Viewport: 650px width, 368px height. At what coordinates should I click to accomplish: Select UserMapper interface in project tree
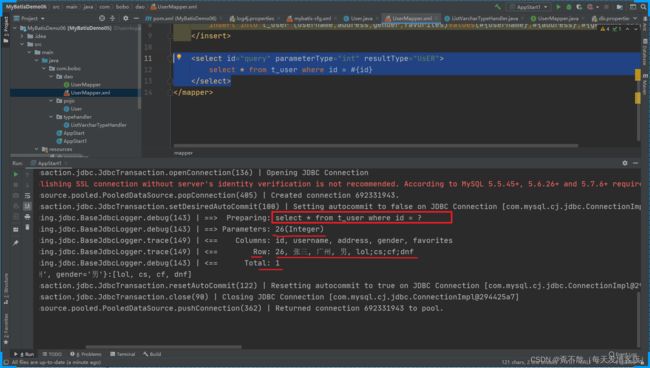(x=82, y=85)
